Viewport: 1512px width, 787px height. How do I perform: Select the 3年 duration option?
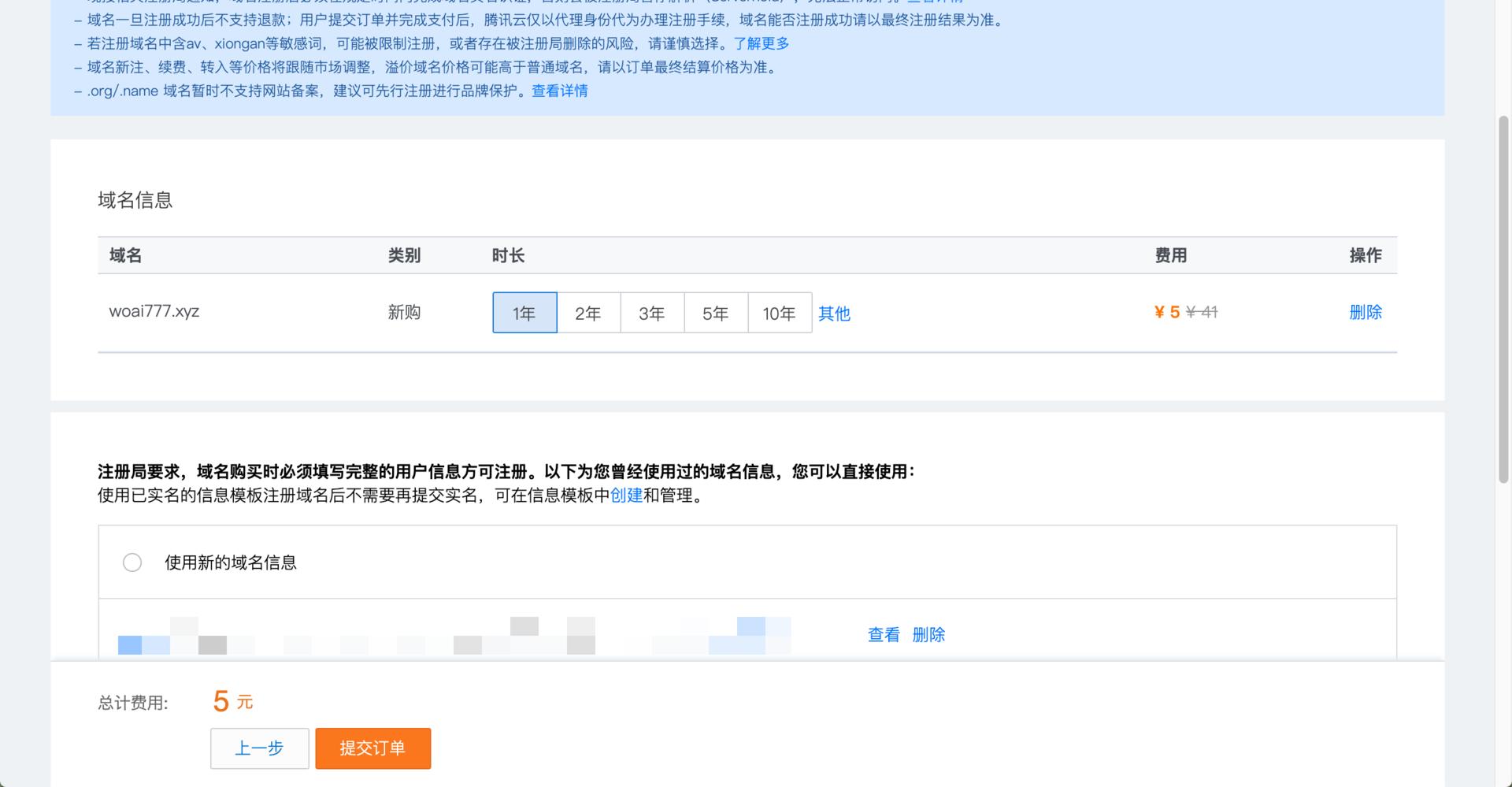pyautogui.click(x=651, y=313)
